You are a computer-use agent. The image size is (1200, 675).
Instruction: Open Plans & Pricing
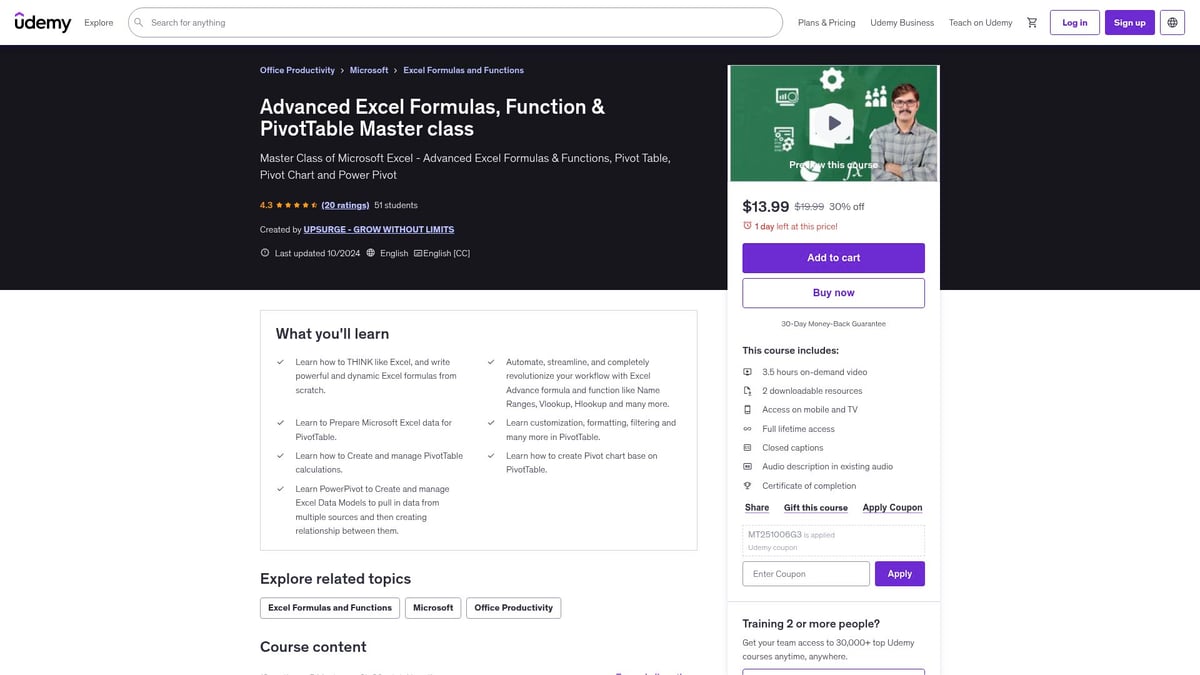coord(826,22)
